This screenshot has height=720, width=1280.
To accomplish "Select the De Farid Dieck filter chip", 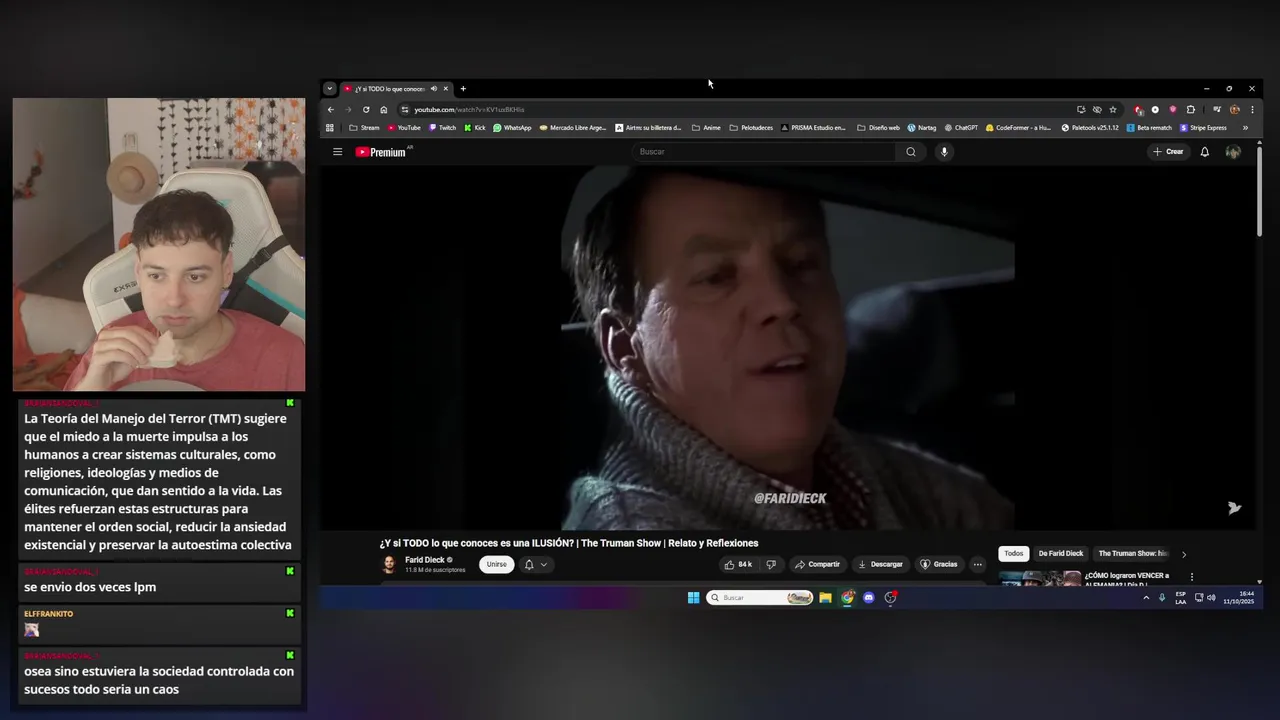I will pos(1061,554).
